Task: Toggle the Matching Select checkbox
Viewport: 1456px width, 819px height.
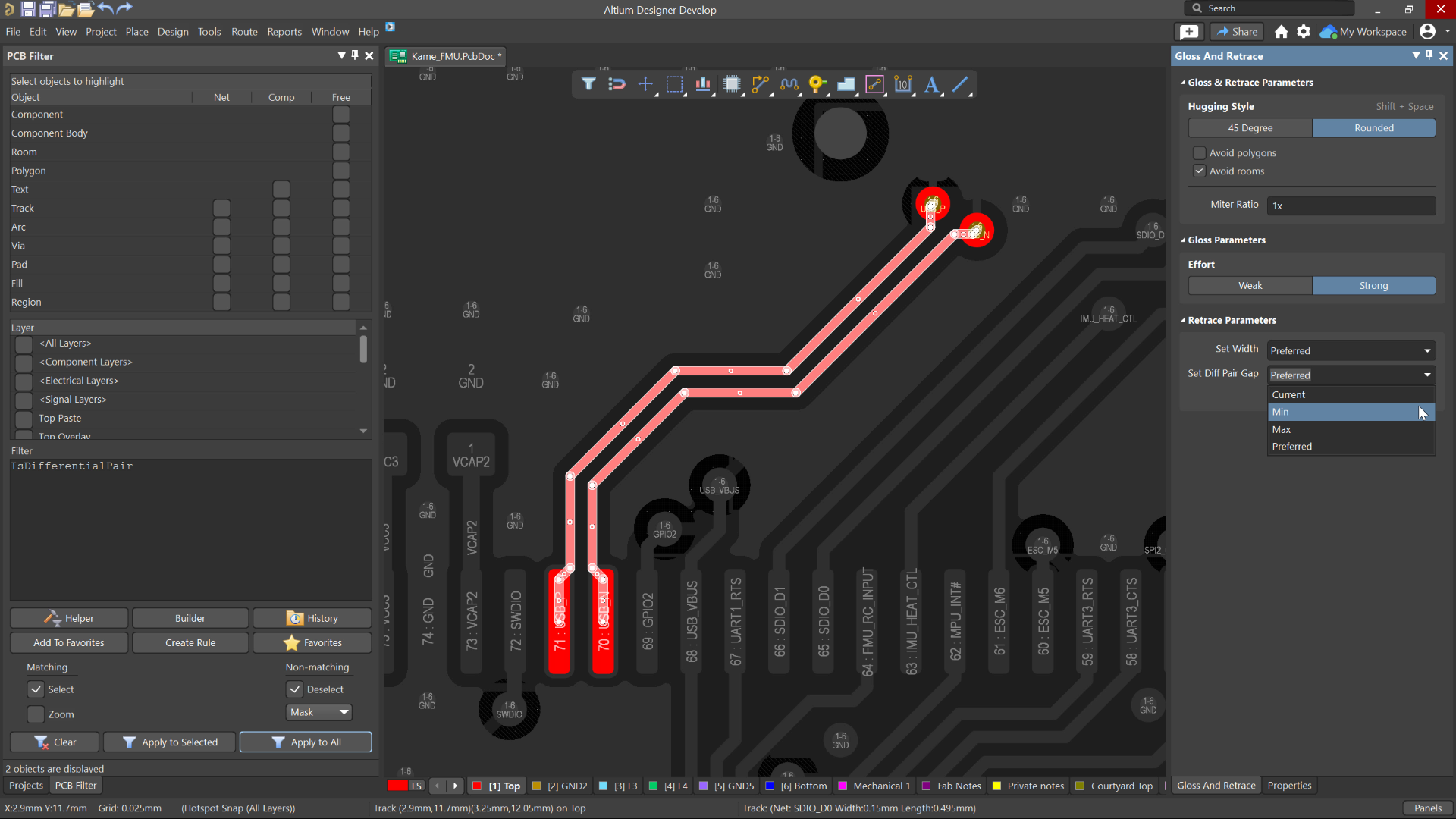Action: tap(36, 689)
